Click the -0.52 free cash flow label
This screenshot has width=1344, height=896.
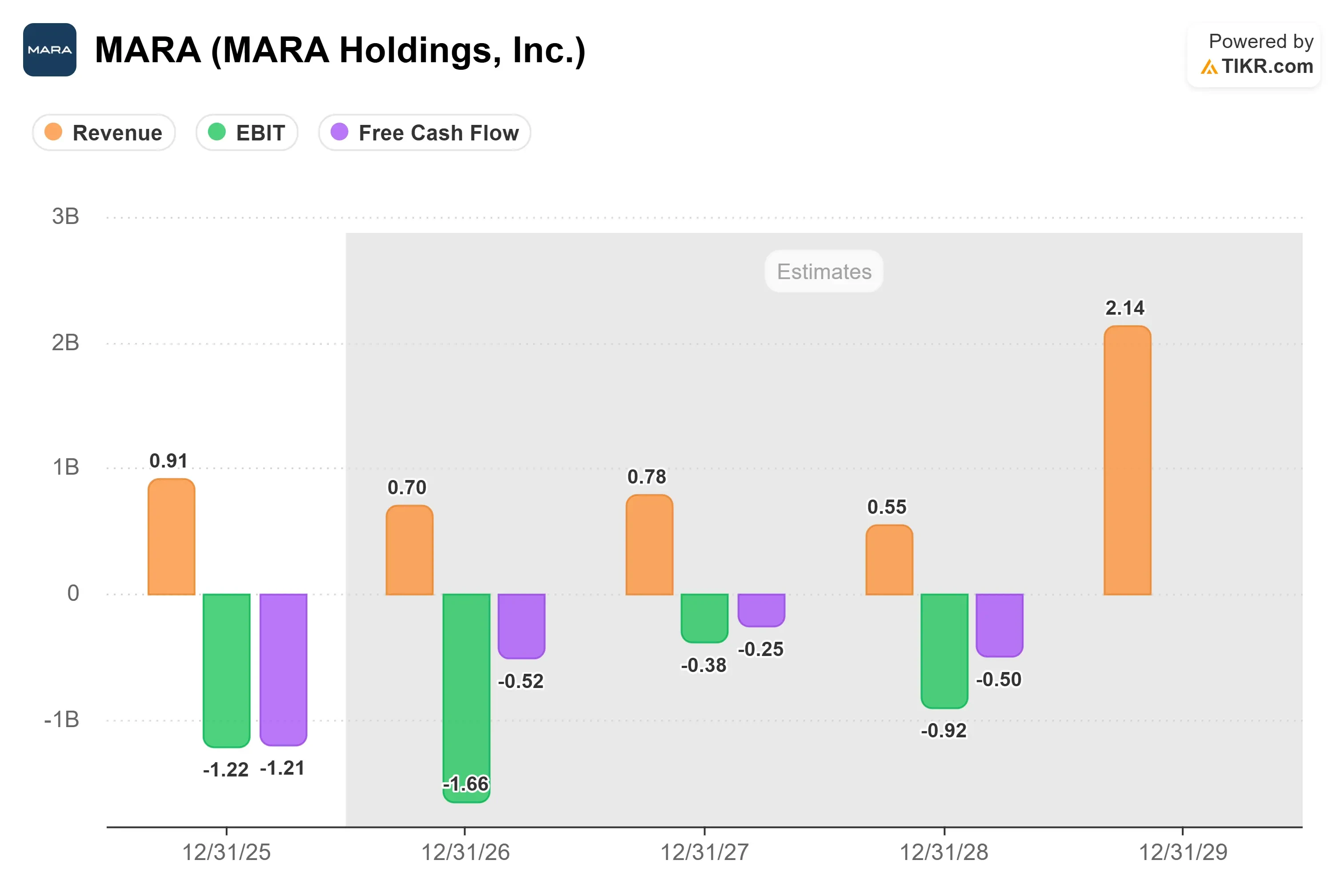[520, 681]
